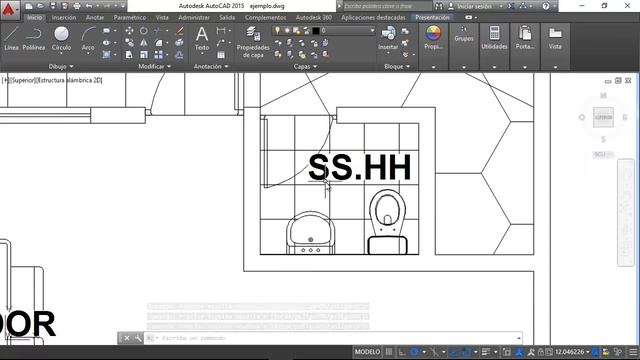This screenshot has width=640, height=360.
Task: Select the Arco tool
Action: pyautogui.click(x=88, y=39)
